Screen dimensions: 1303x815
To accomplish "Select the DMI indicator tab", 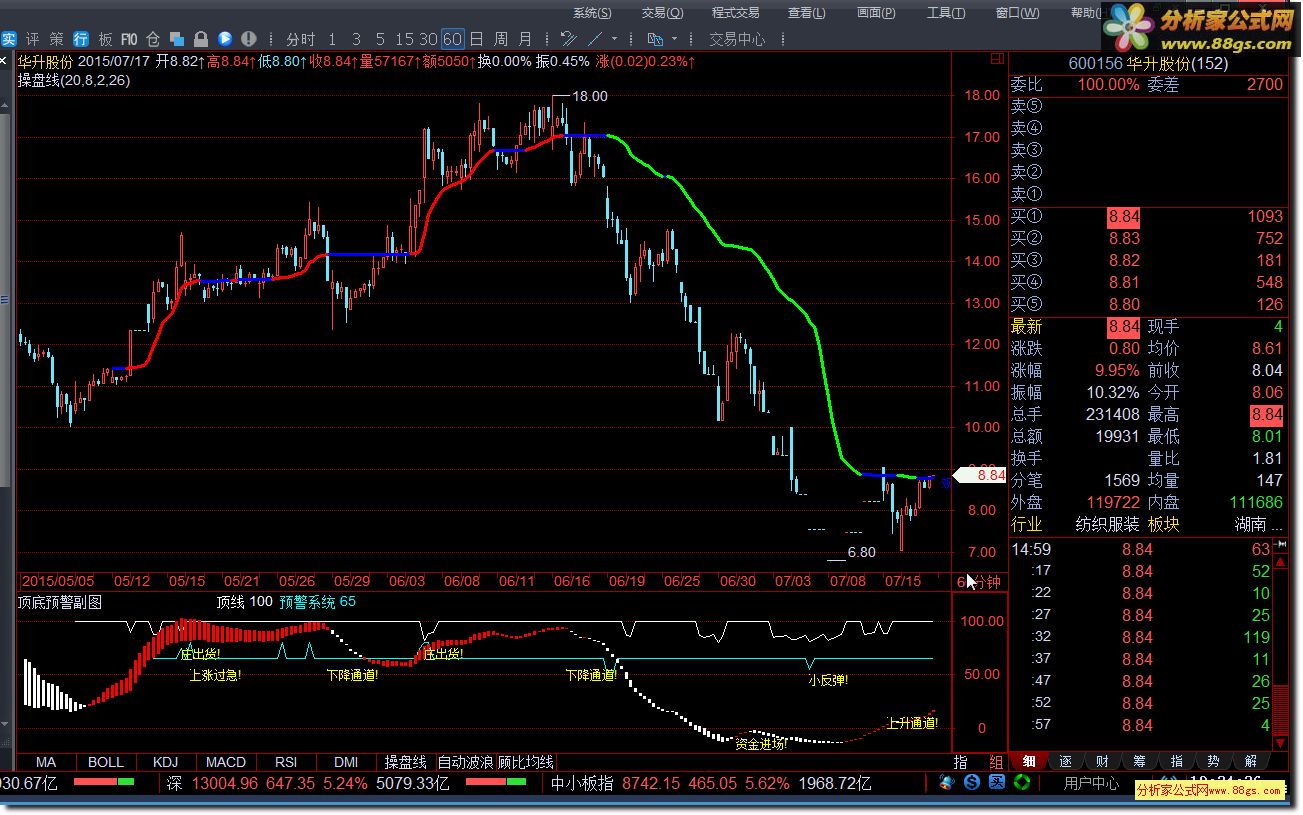I will (x=346, y=762).
